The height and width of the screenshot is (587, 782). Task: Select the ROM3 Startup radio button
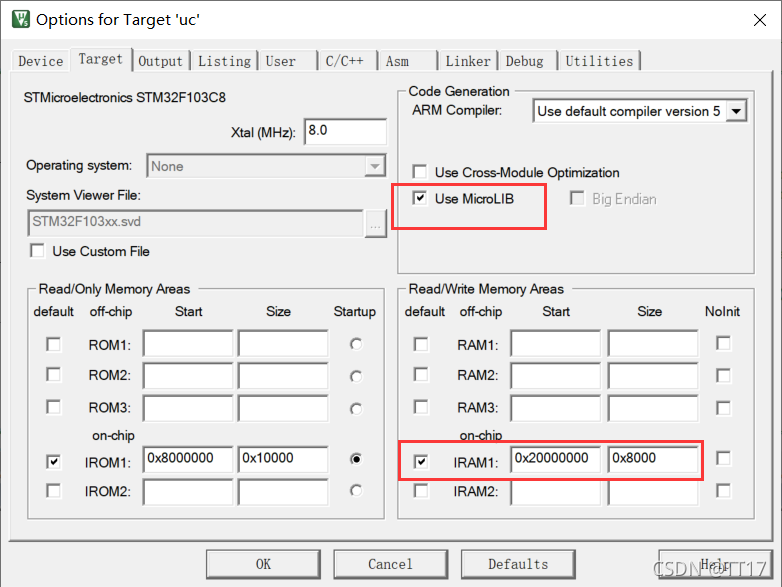(x=356, y=409)
